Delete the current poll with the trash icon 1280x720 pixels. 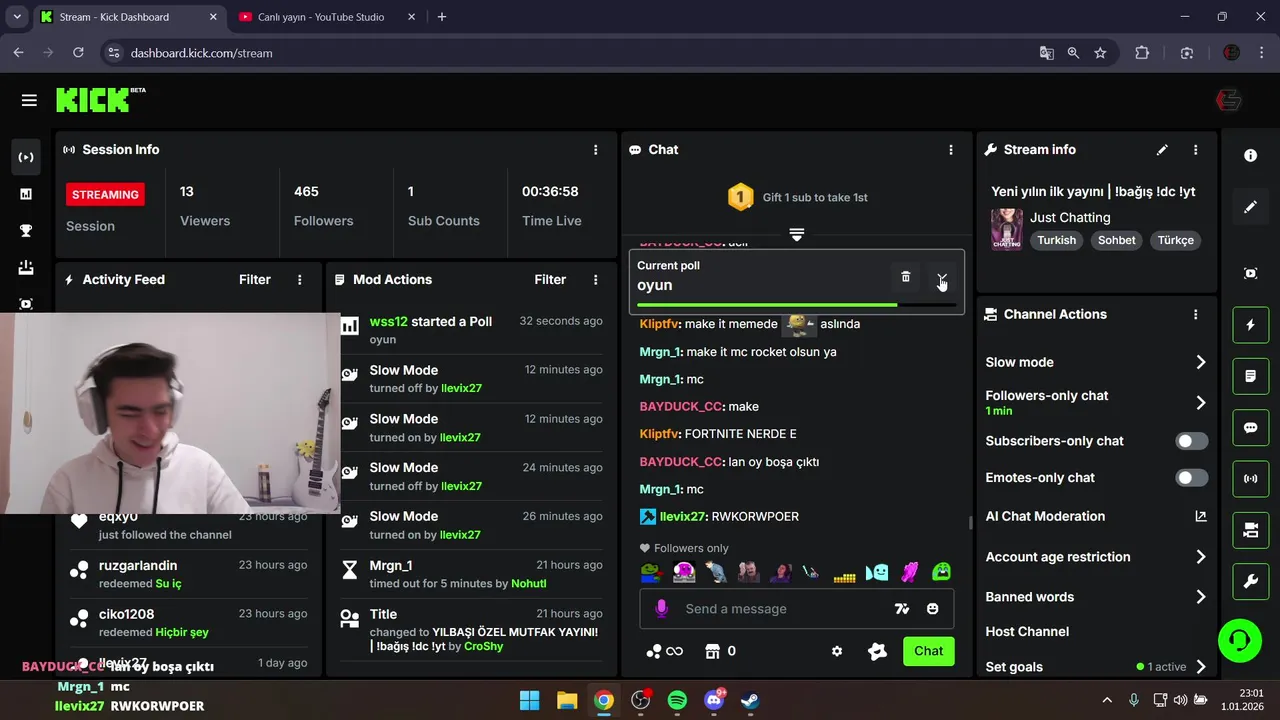click(x=906, y=277)
